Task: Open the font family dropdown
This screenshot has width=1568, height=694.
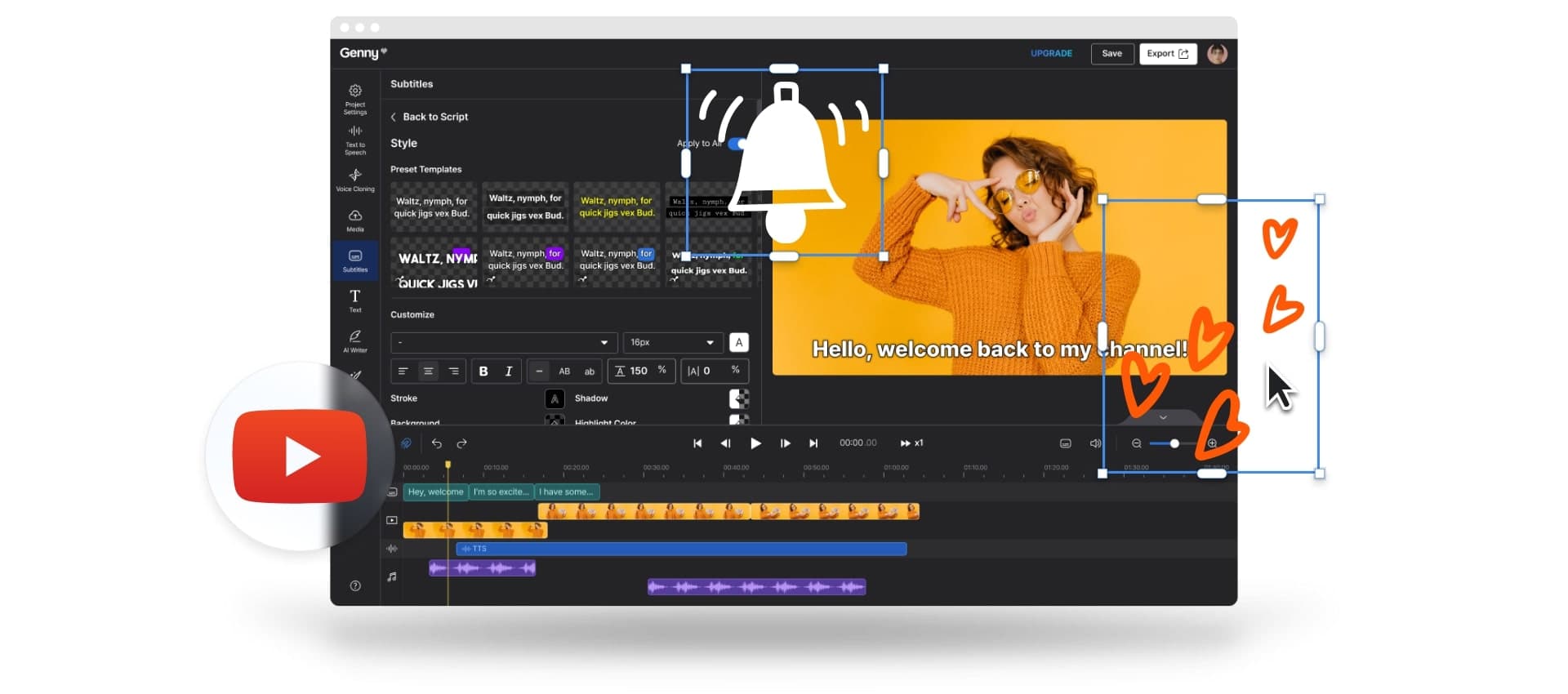Action: pos(503,342)
